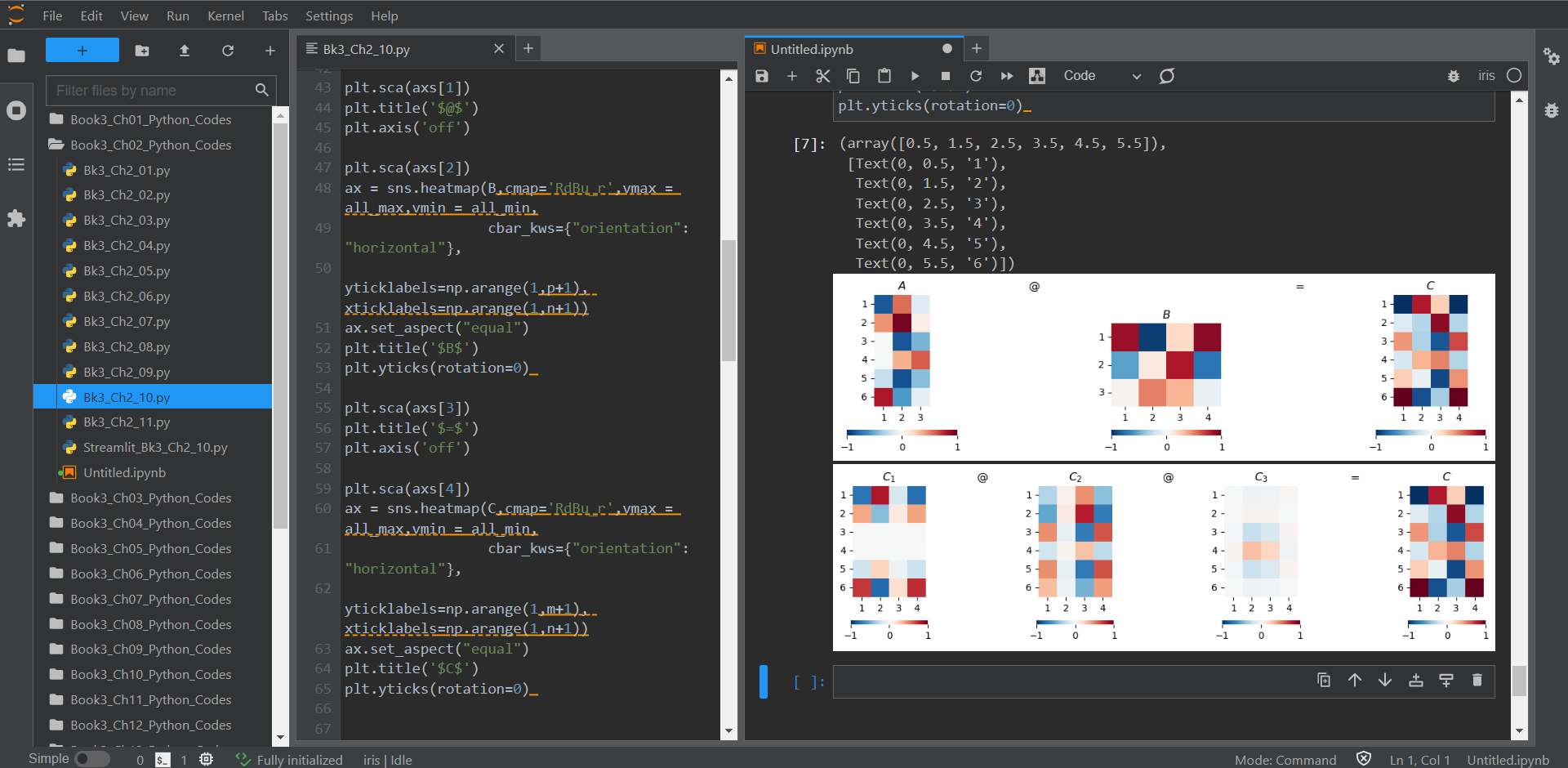Open the Edit menu
The image size is (1568, 768).
click(91, 16)
